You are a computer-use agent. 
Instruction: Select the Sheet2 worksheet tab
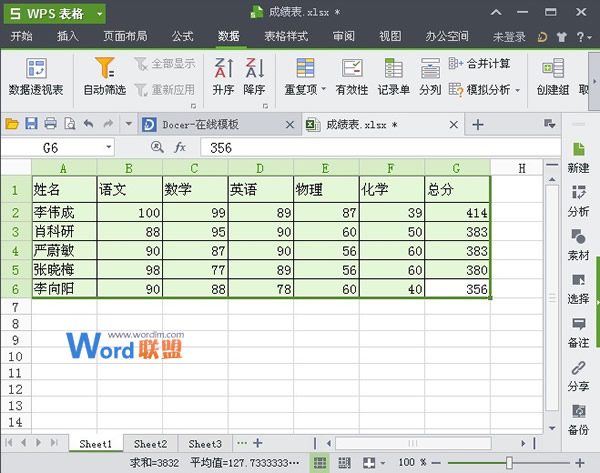150,443
